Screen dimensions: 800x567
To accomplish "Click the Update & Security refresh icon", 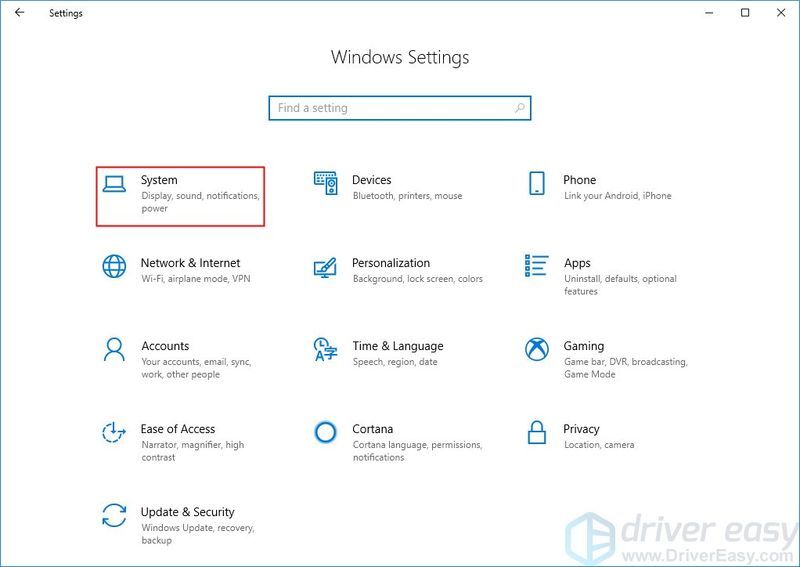I will (x=114, y=515).
